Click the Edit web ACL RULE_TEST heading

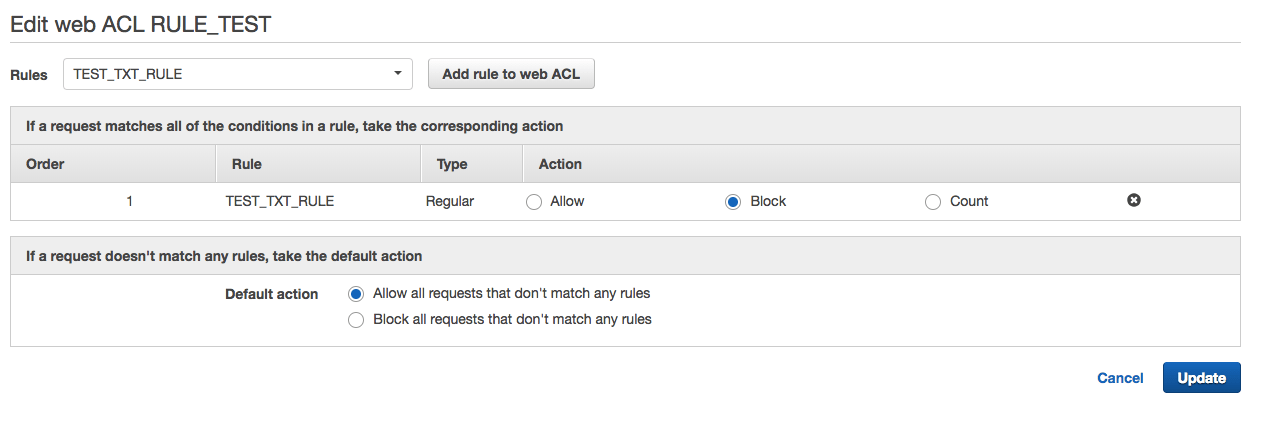[140, 25]
